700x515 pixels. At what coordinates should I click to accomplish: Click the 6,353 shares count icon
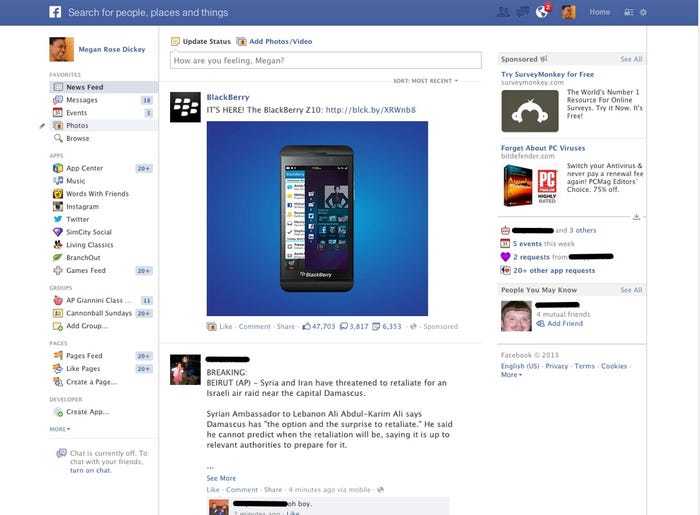[x=376, y=326]
